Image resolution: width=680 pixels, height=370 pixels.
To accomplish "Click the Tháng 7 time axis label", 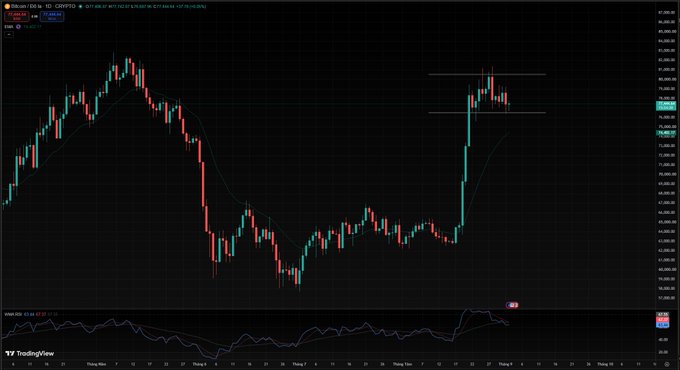I will coord(299,364).
